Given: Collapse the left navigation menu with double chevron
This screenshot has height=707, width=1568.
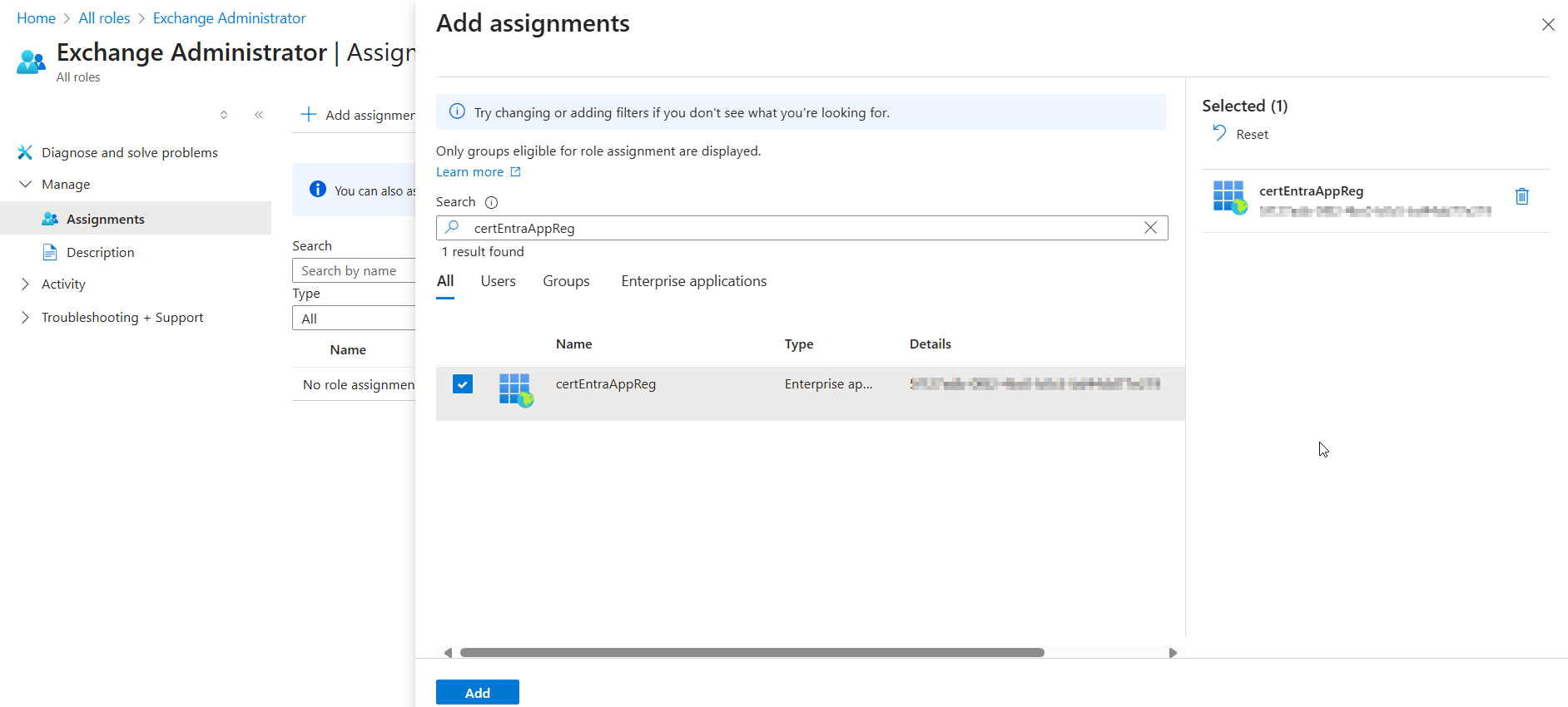Looking at the screenshot, I should 259,115.
